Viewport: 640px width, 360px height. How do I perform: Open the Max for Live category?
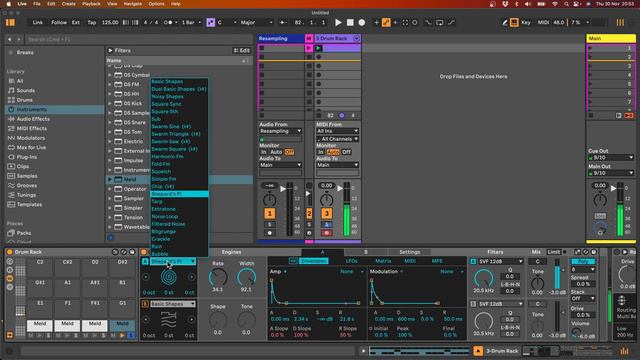click(31, 147)
